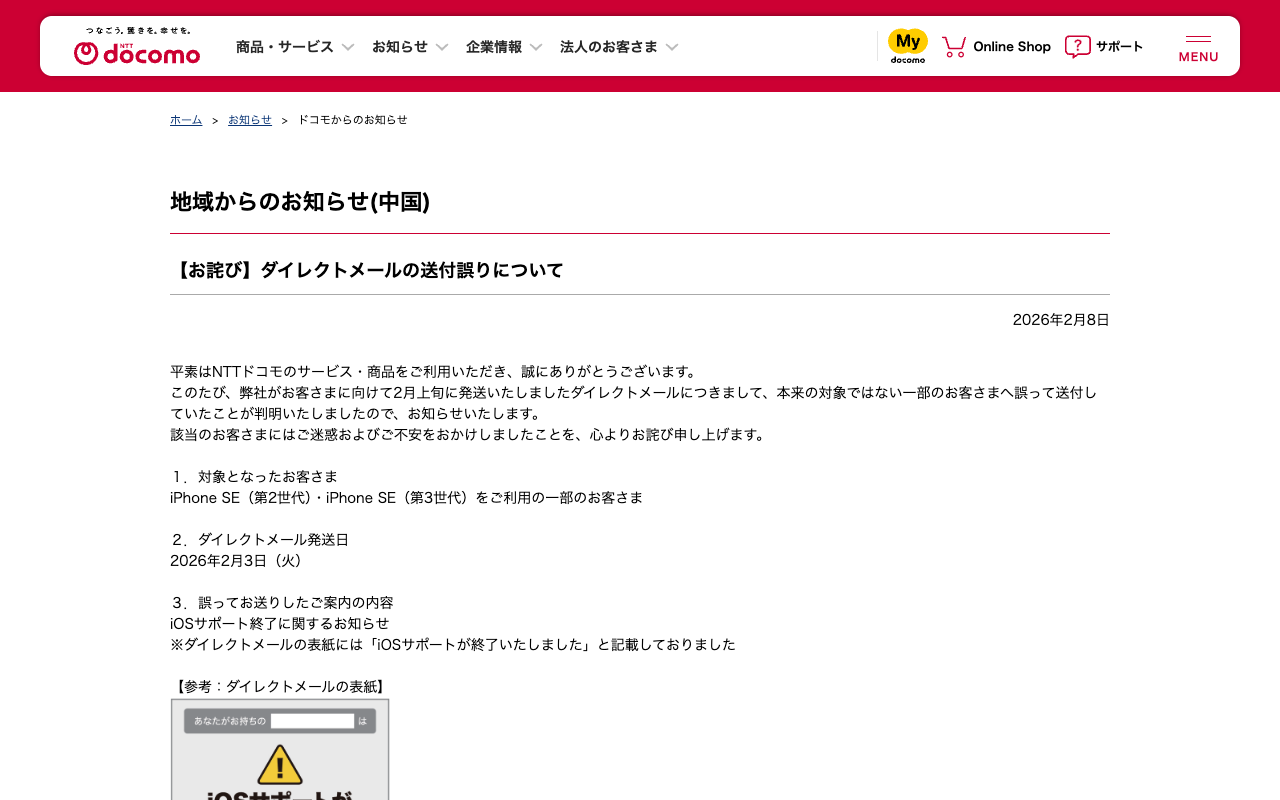Open the 企業情報 menu
This screenshot has height=800, width=1280.
(494, 47)
